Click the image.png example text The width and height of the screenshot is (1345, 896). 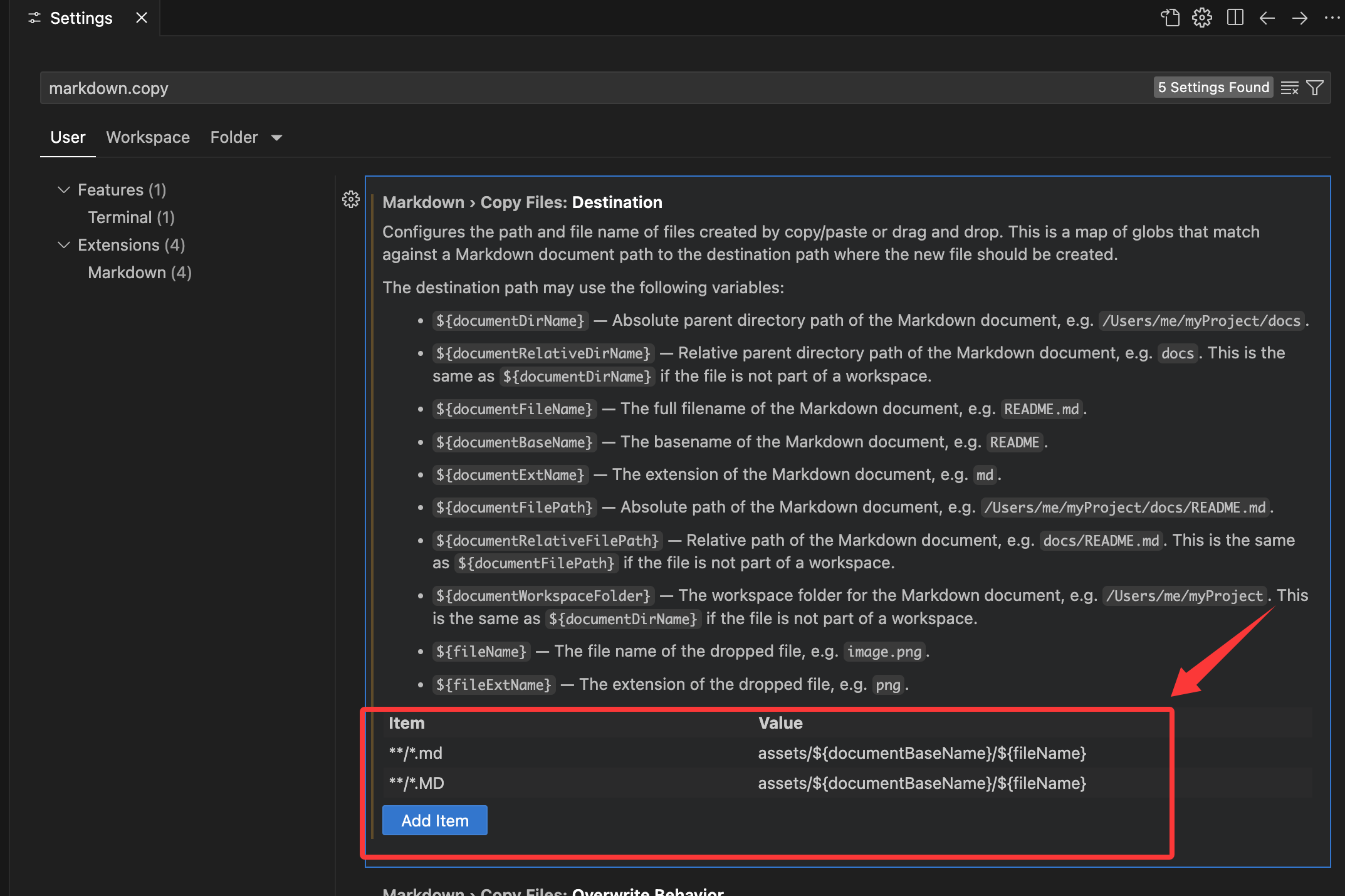884,652
